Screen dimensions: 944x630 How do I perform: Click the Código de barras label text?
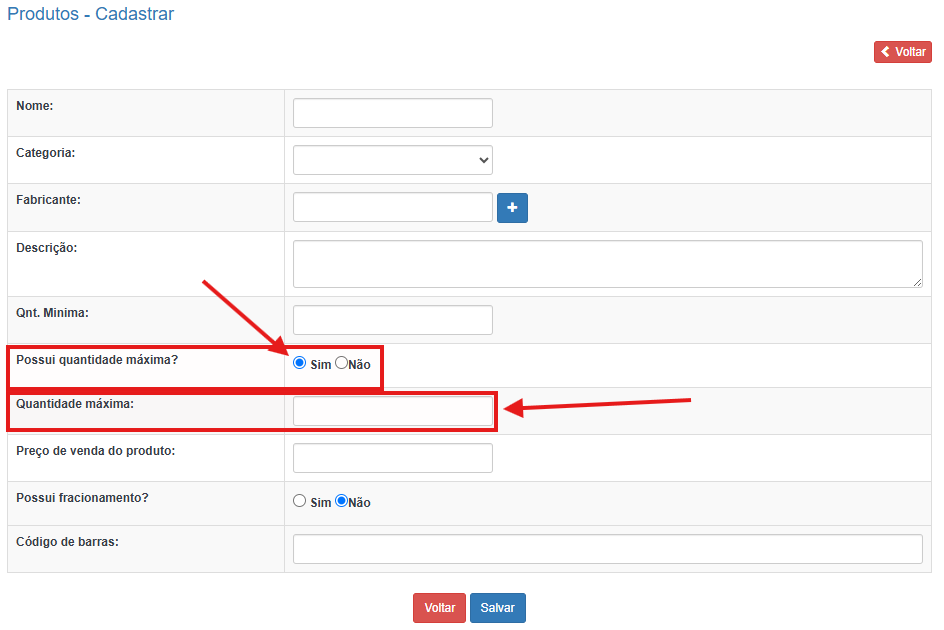click(66, 541)
